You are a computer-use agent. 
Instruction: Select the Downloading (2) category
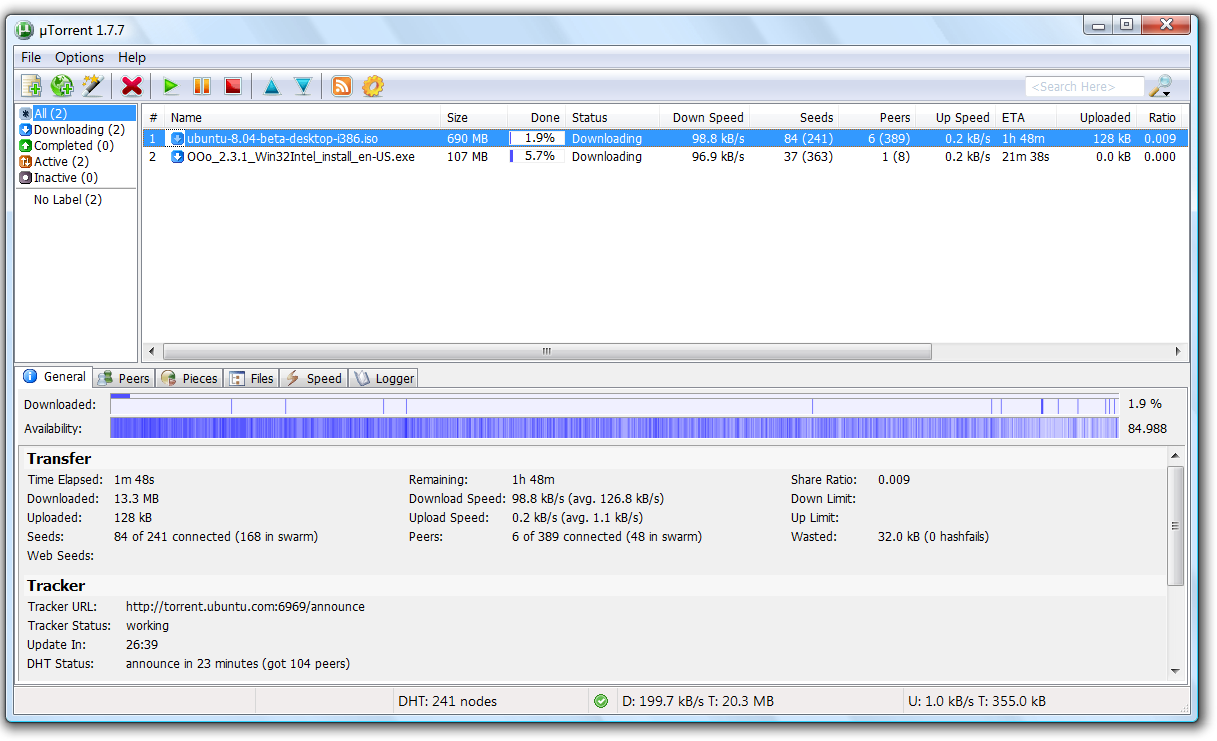click(77, 129)
